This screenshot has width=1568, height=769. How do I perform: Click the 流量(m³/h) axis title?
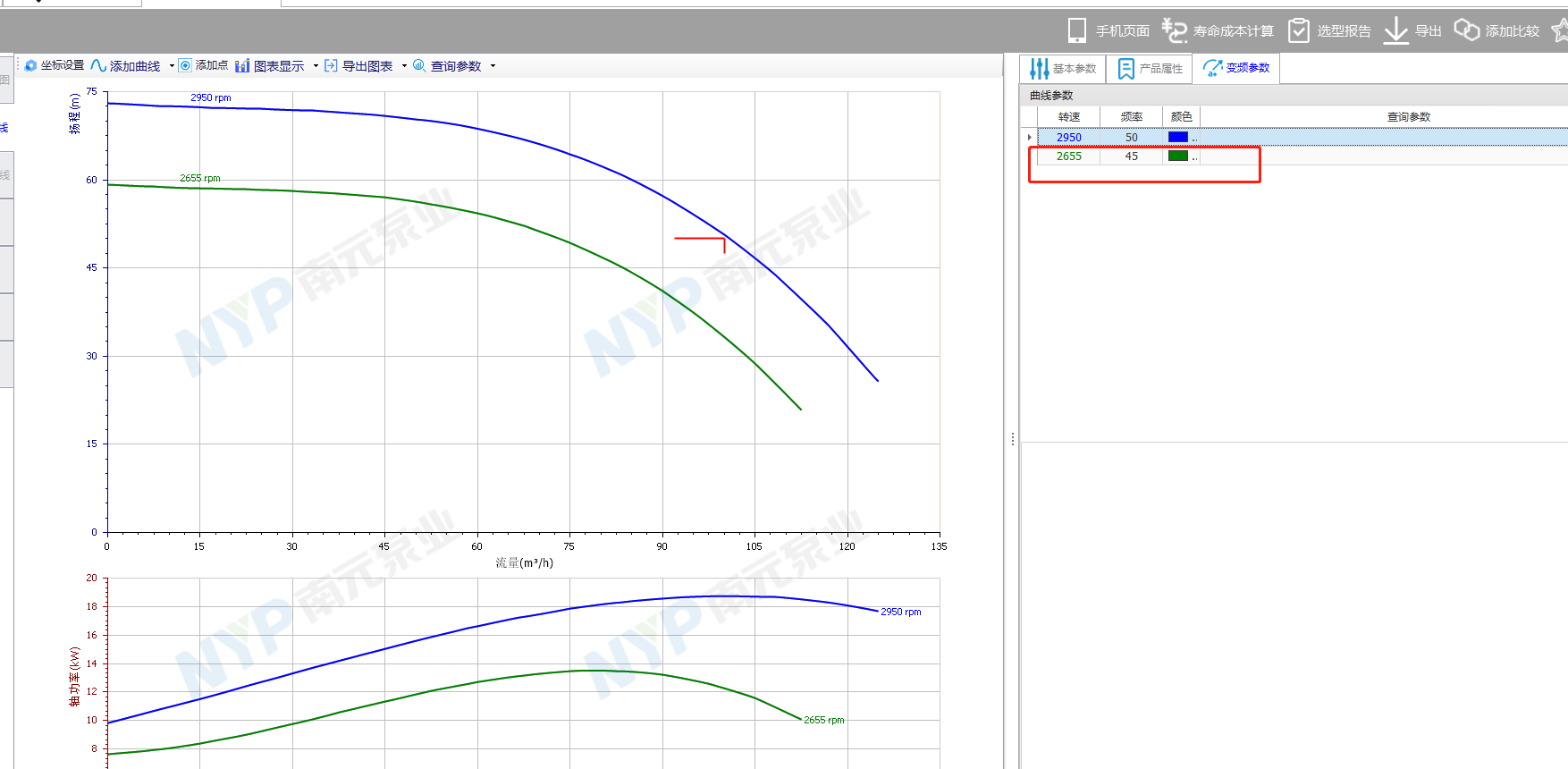tap(525, 562)
